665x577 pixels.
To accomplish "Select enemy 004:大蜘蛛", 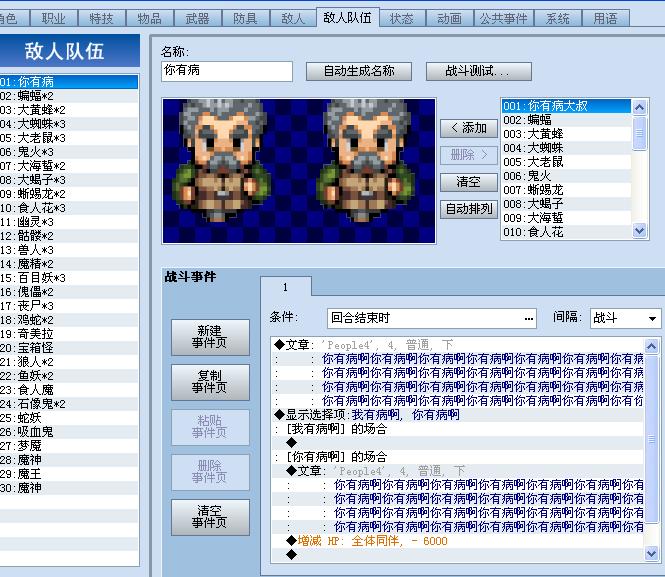I will [566, 148].
